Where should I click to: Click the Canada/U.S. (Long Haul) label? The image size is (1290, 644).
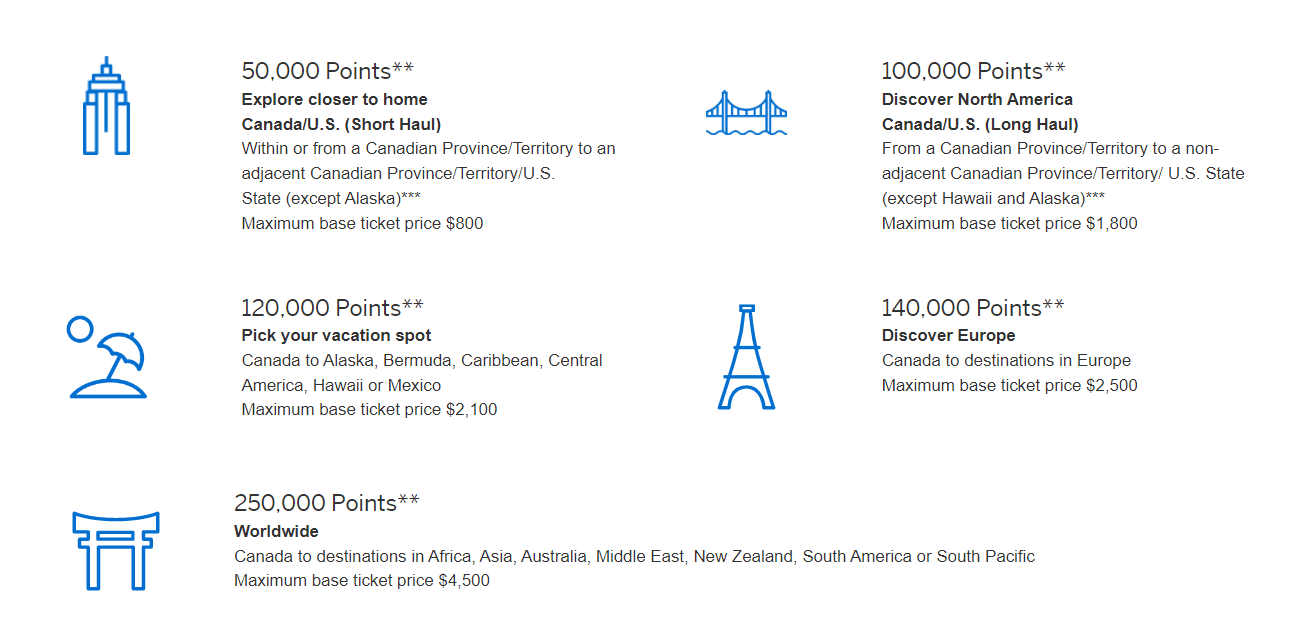click(980, 124)
